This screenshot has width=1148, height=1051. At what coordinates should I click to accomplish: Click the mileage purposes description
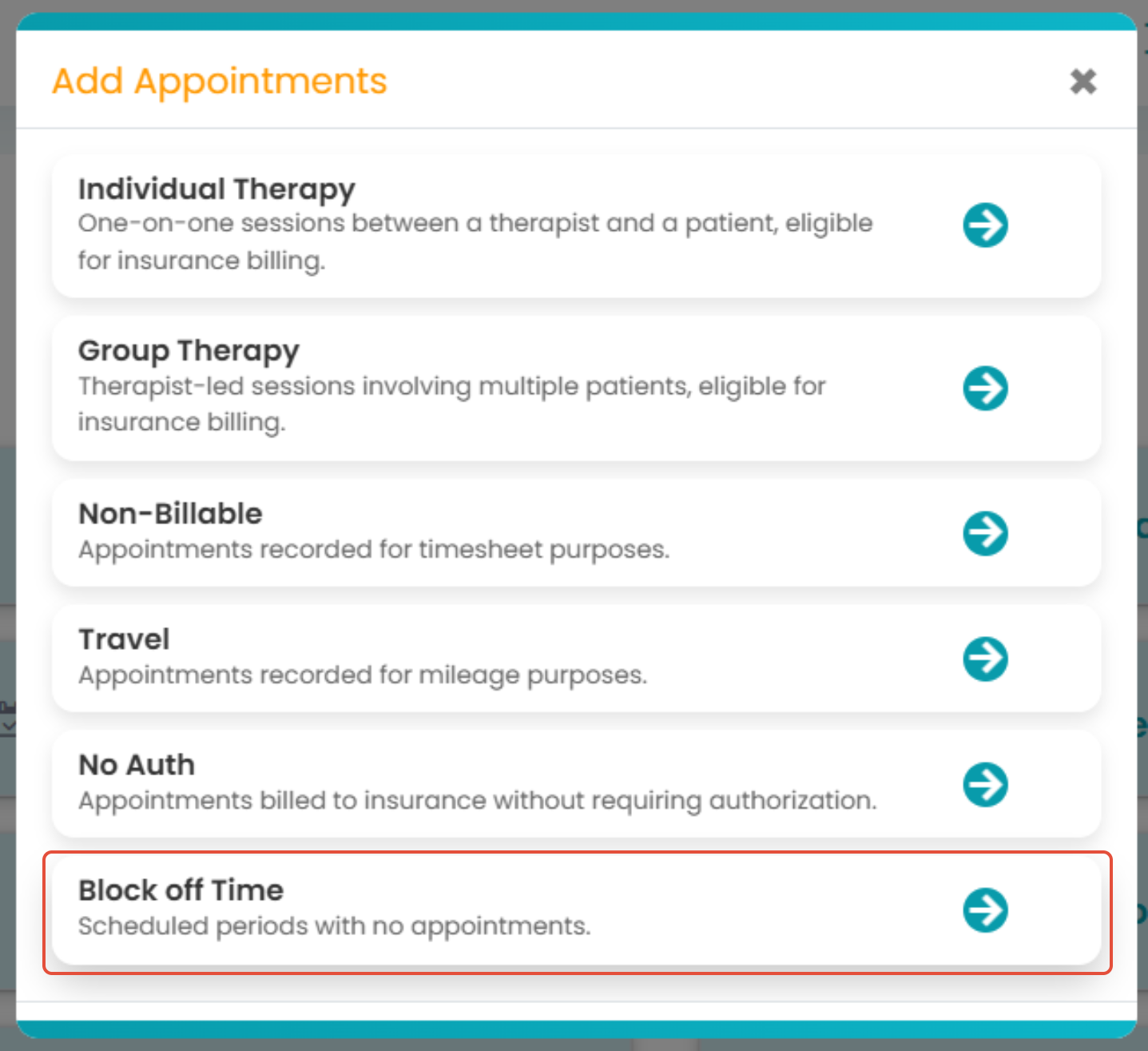tap(363, 675)
